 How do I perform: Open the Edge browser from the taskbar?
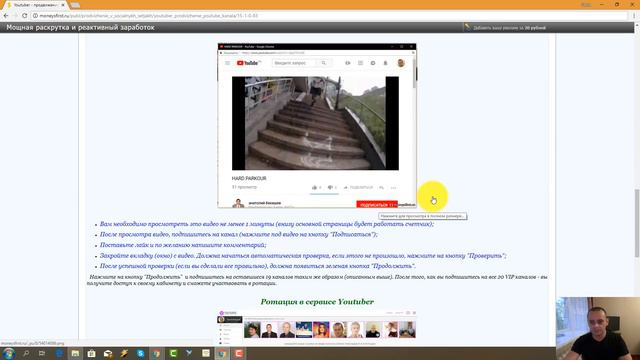click(x=58, y=353)
